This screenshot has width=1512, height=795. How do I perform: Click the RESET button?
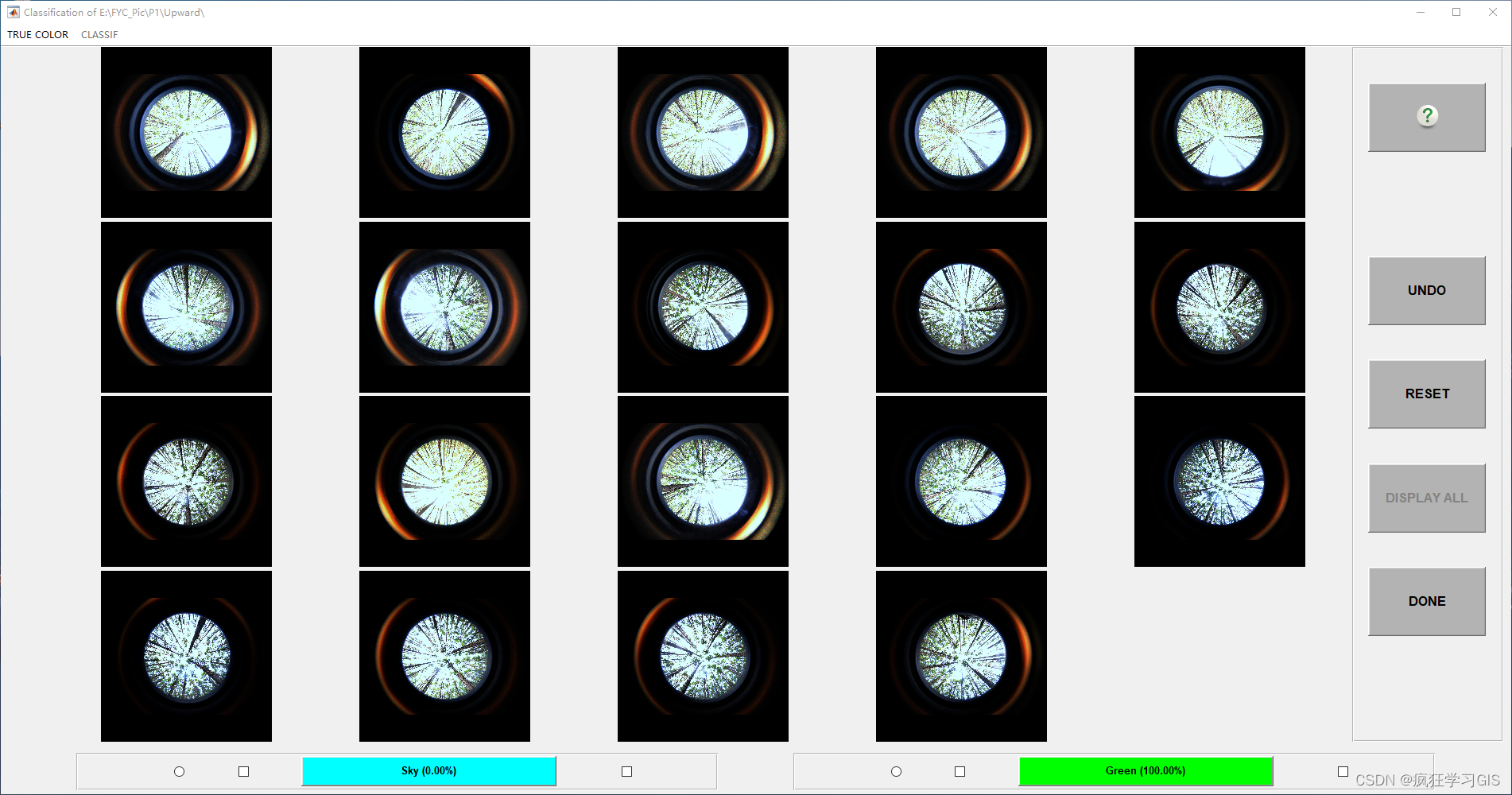(x=1427, y=394)
